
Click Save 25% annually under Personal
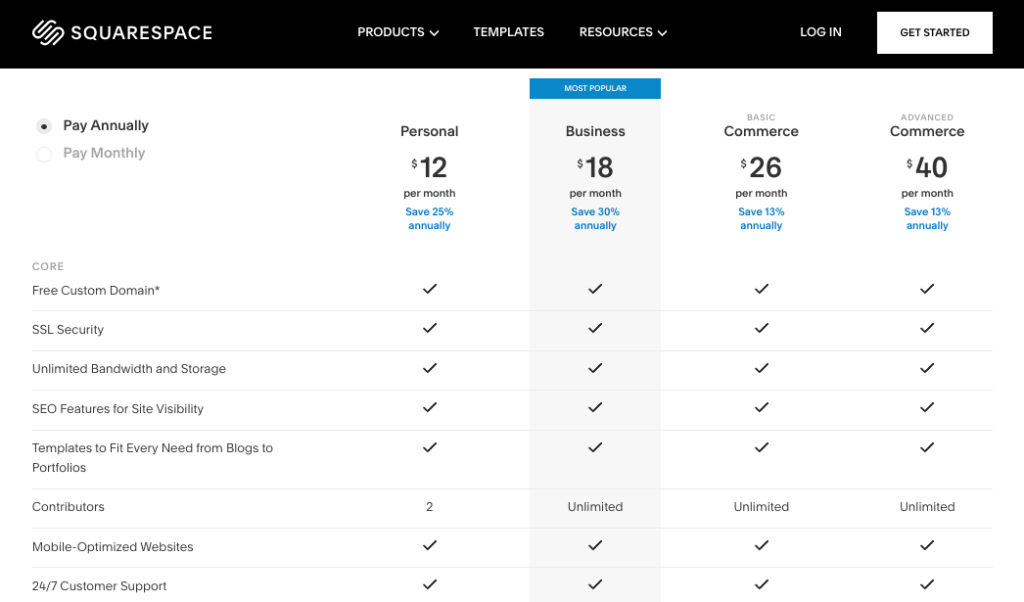click(x=430, y=218)
